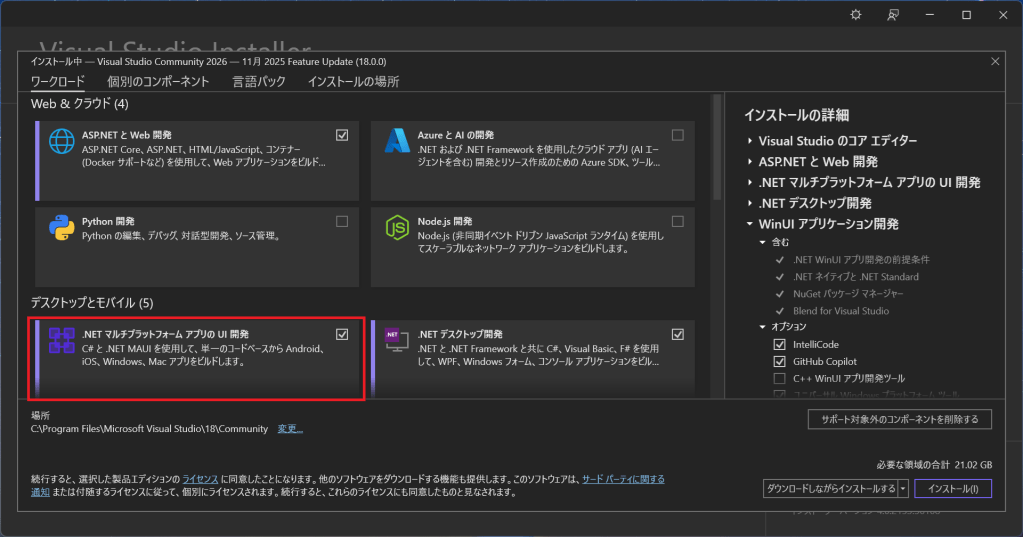The width and height of the screenshot is (1023, 537).
Task: Click the 変更... link for install location
Action: [x=289, y=429]
